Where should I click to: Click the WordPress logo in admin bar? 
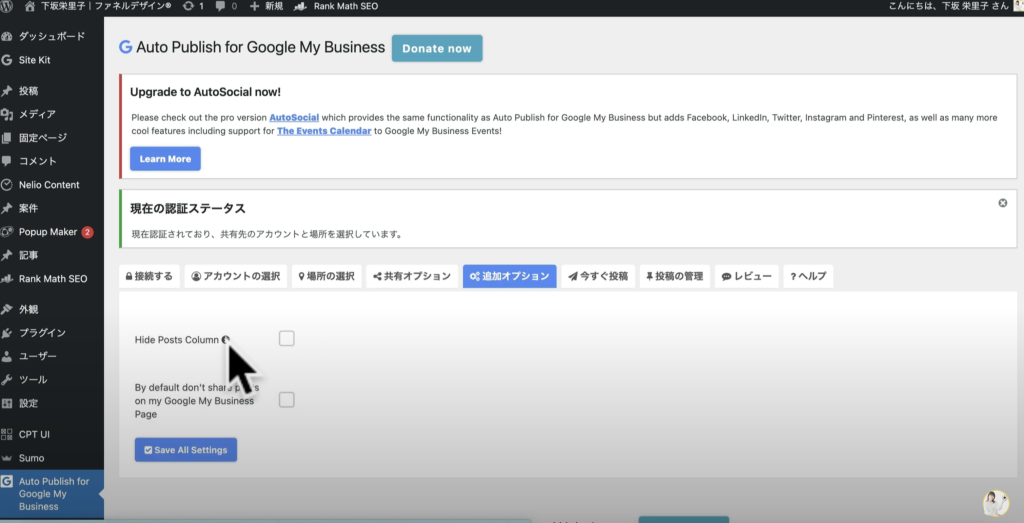[9, 6]
